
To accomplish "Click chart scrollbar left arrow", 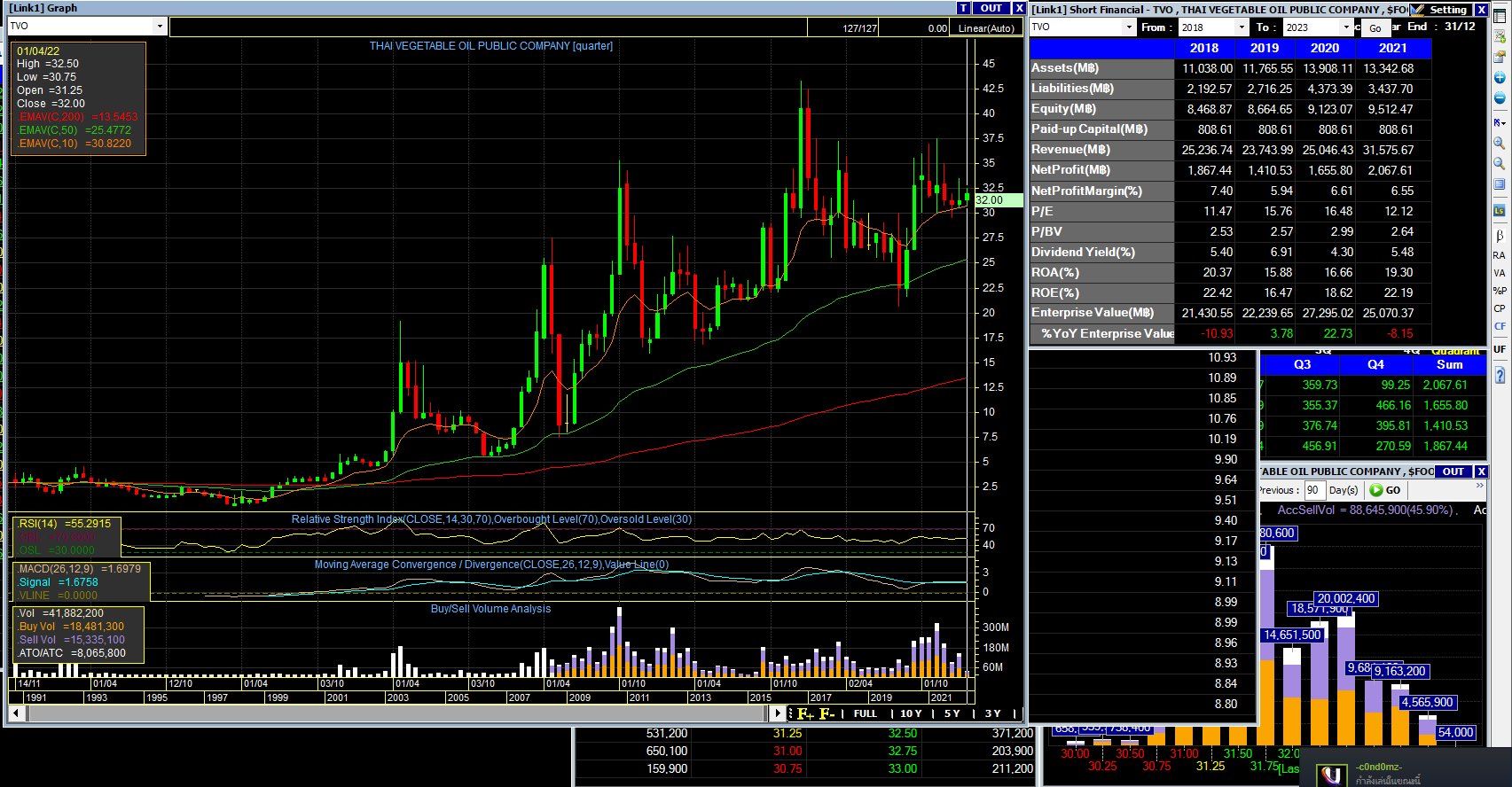I will click(x=16, y=713).
